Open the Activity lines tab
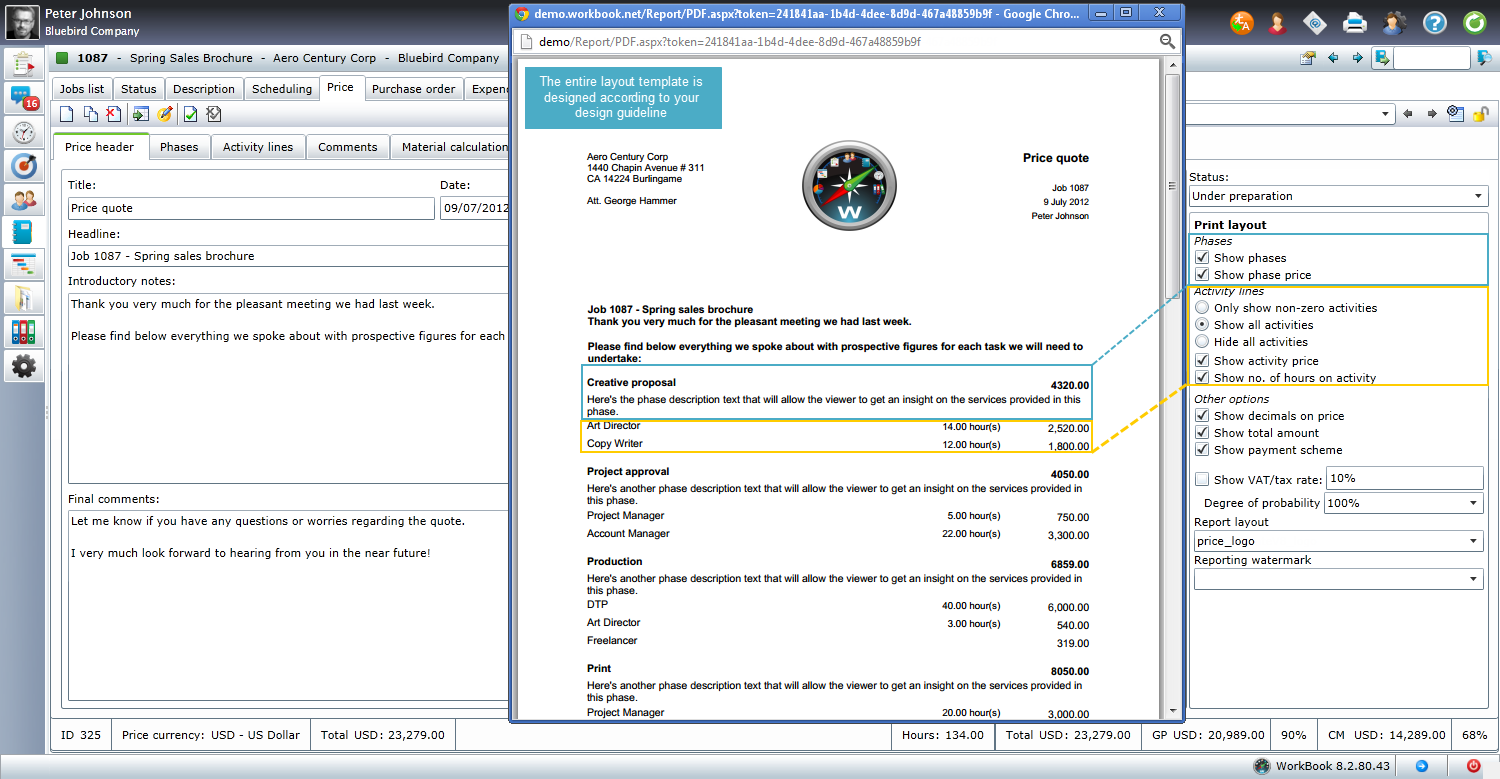 point(258,147)
